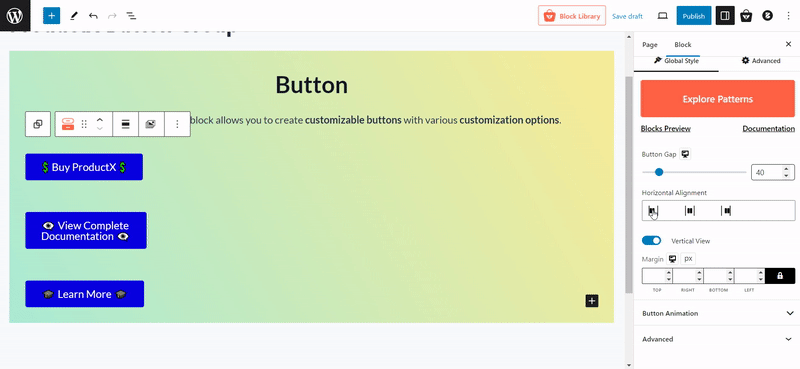Turn off the Vertical View toggle
This screenshot has width=800, height=369.
(x=652, y=240)
